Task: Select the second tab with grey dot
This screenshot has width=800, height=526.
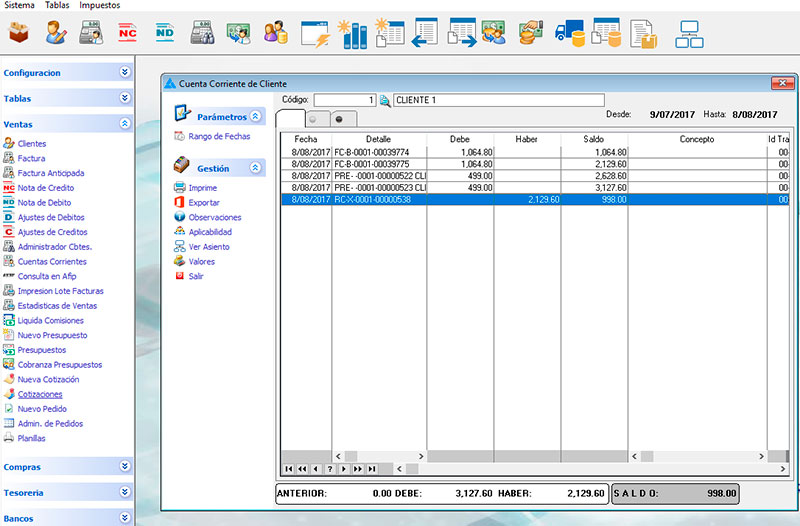Action: pyautogui.click(x=314, y=119)
